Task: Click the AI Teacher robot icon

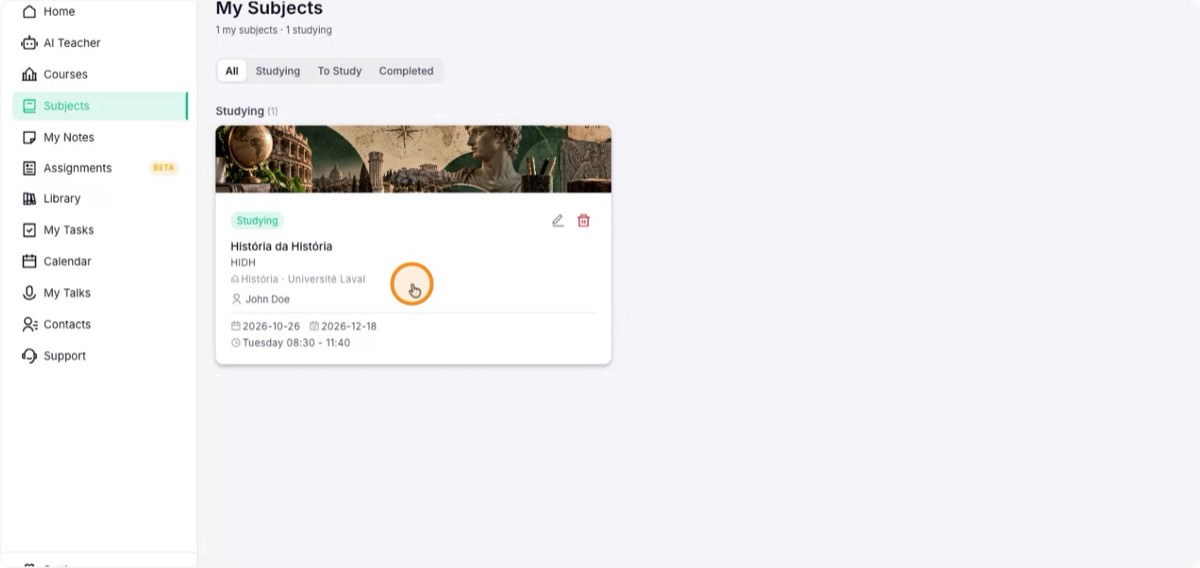Action: point(29,43)
